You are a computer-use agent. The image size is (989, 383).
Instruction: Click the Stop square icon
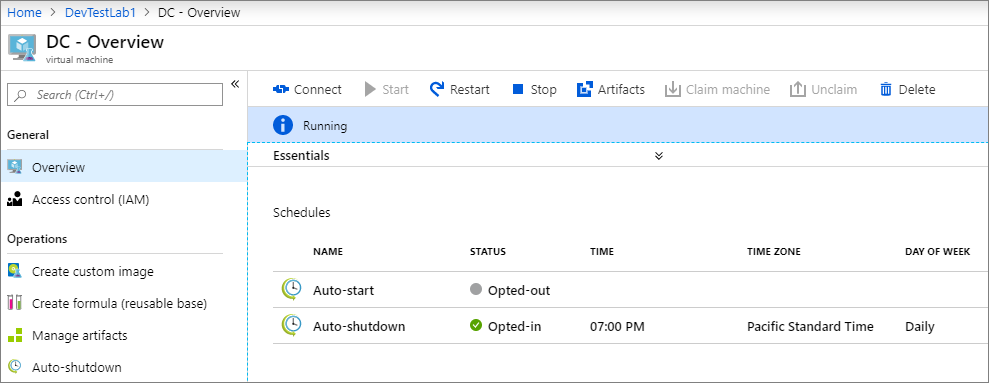tap(518, 90)
